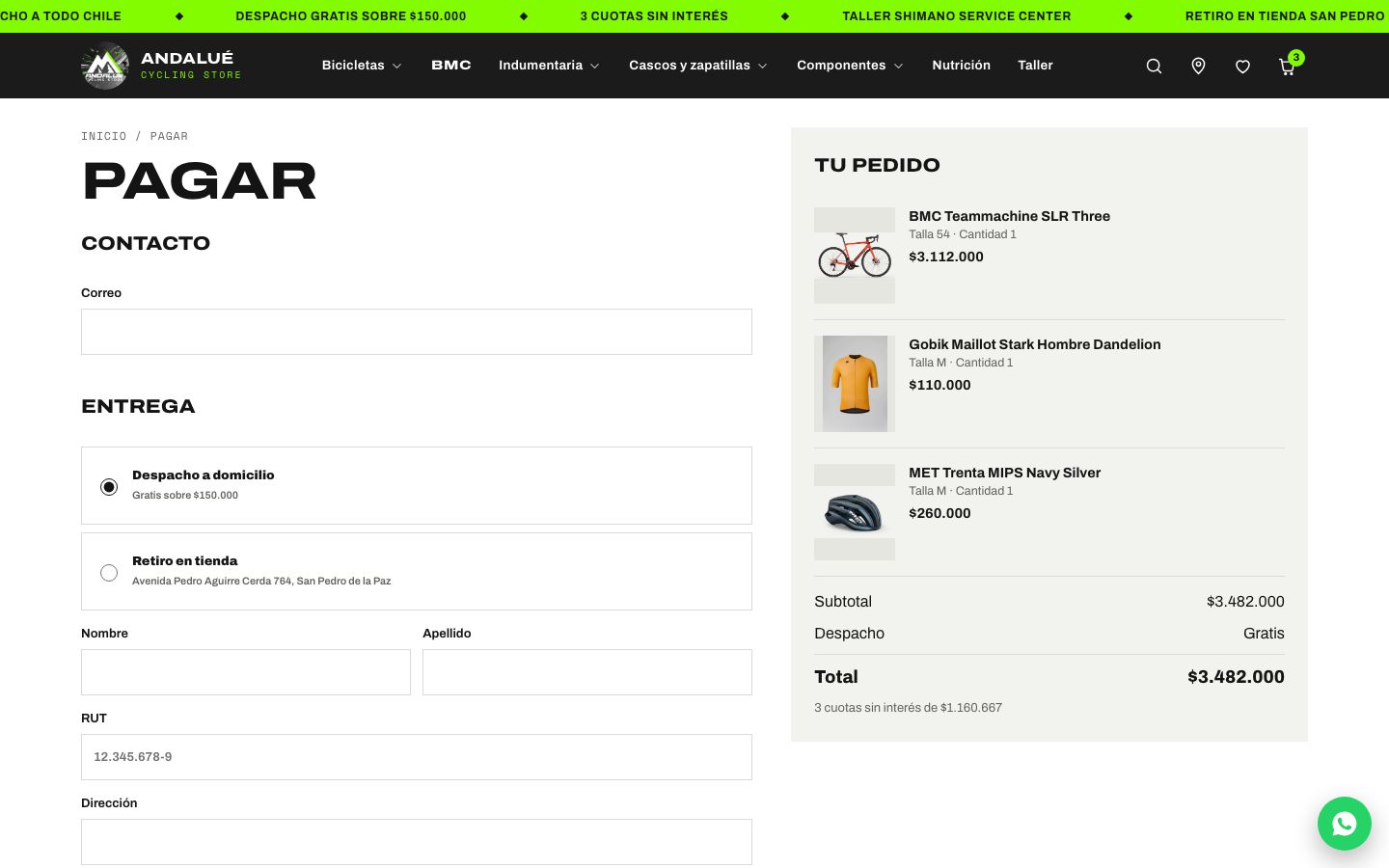This screenshot has height=868, width=1389.
Task: Select the BMC Teammachine SLR Three title
Action: 1009,216
